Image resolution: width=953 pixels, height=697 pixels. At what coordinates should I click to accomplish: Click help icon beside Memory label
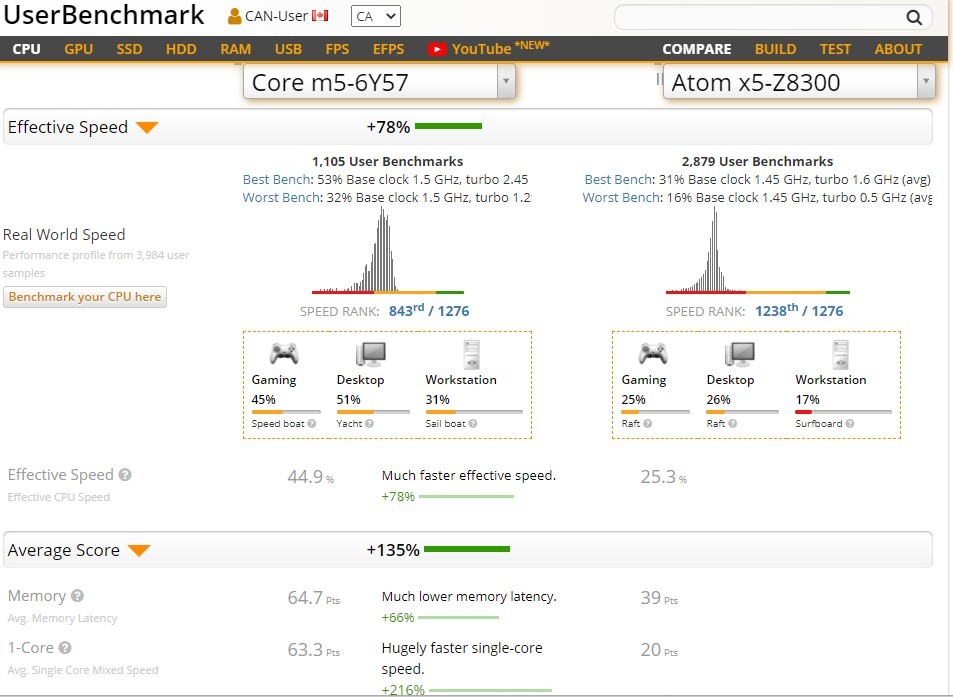click(x=77, y=596)
